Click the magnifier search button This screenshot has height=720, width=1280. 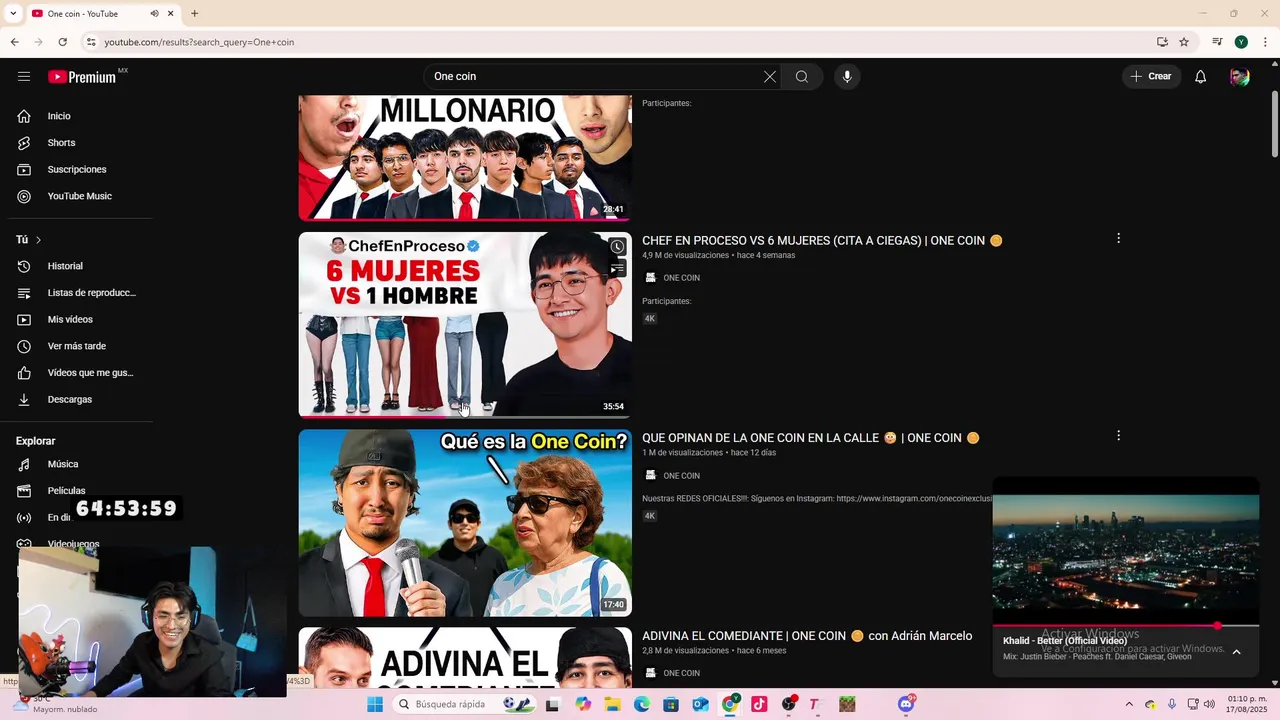[802, 77]
